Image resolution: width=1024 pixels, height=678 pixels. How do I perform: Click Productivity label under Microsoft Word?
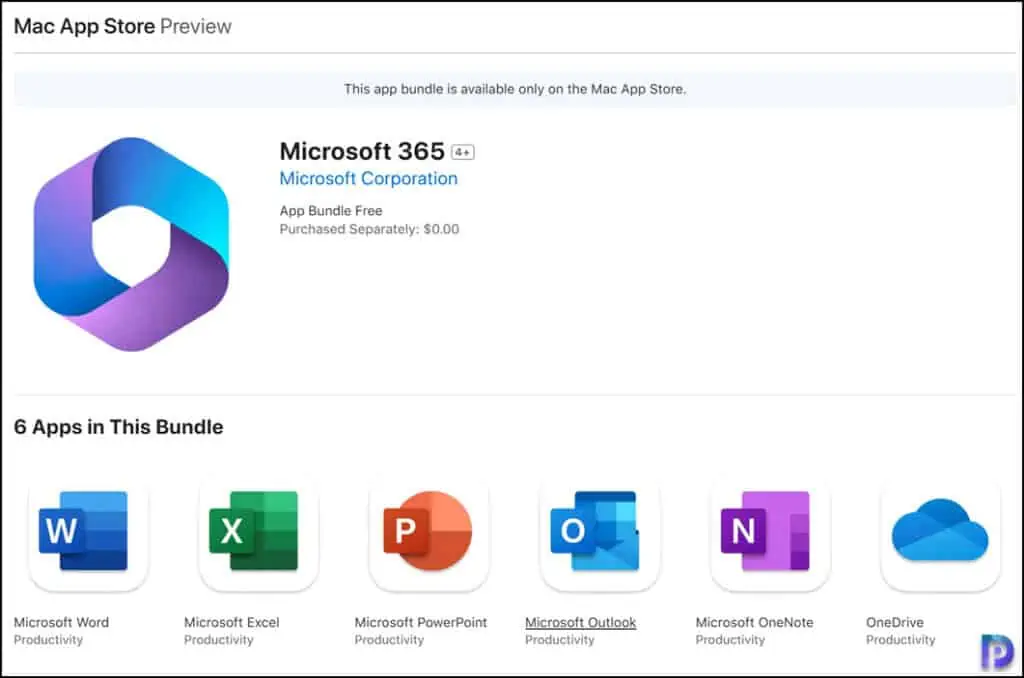[48, 640]
